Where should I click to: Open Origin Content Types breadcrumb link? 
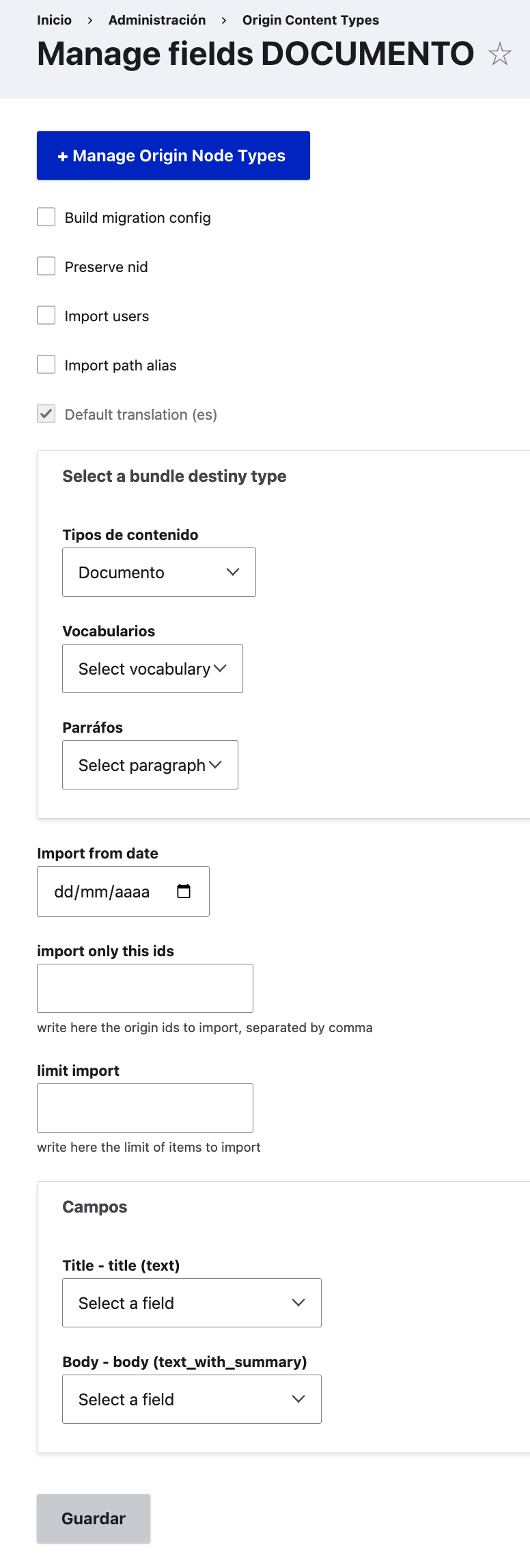tap(311, 20)
